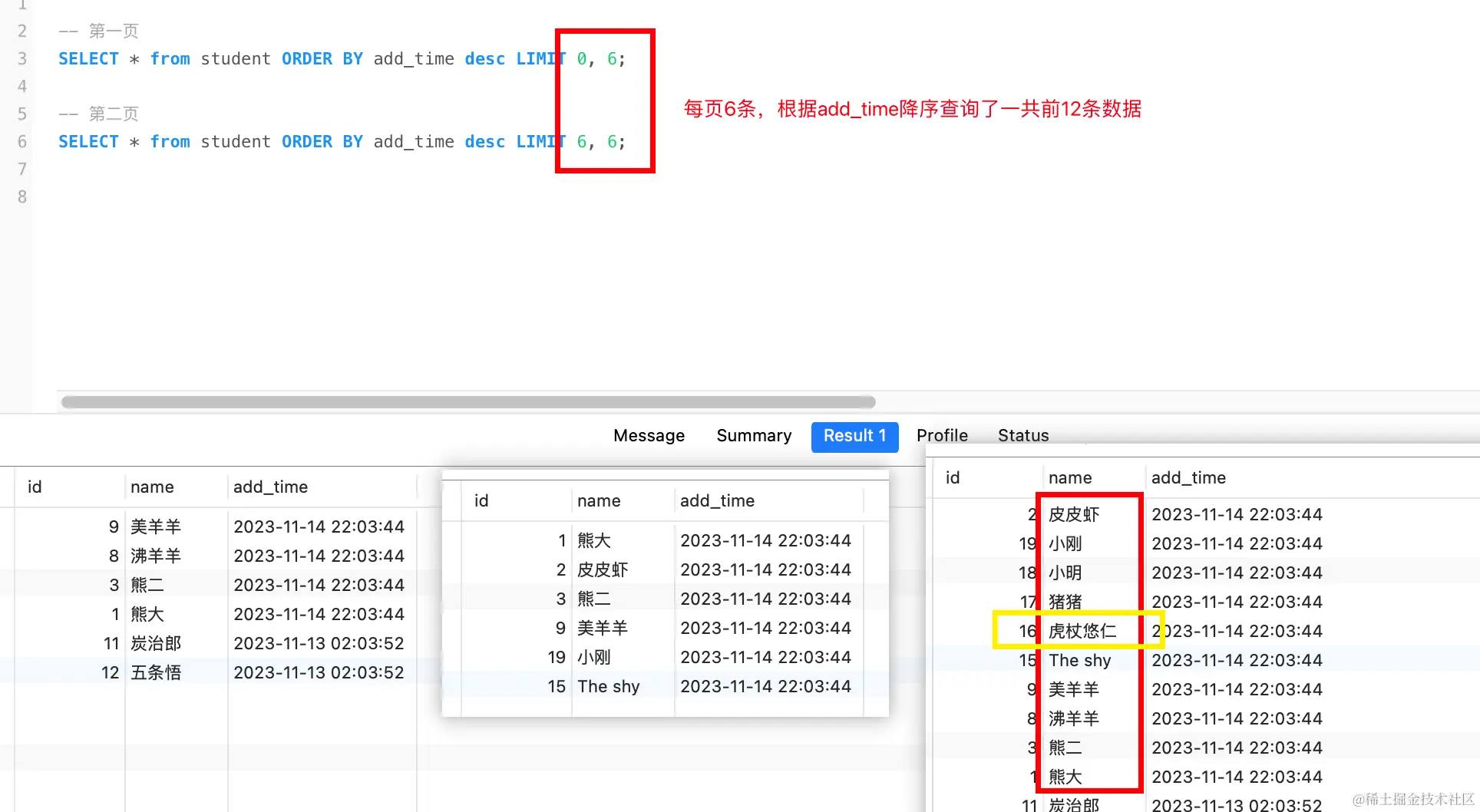Select '炭治郎' cell in left table
This screenshot has height=812, width=1480.
(x=156, y=644)
